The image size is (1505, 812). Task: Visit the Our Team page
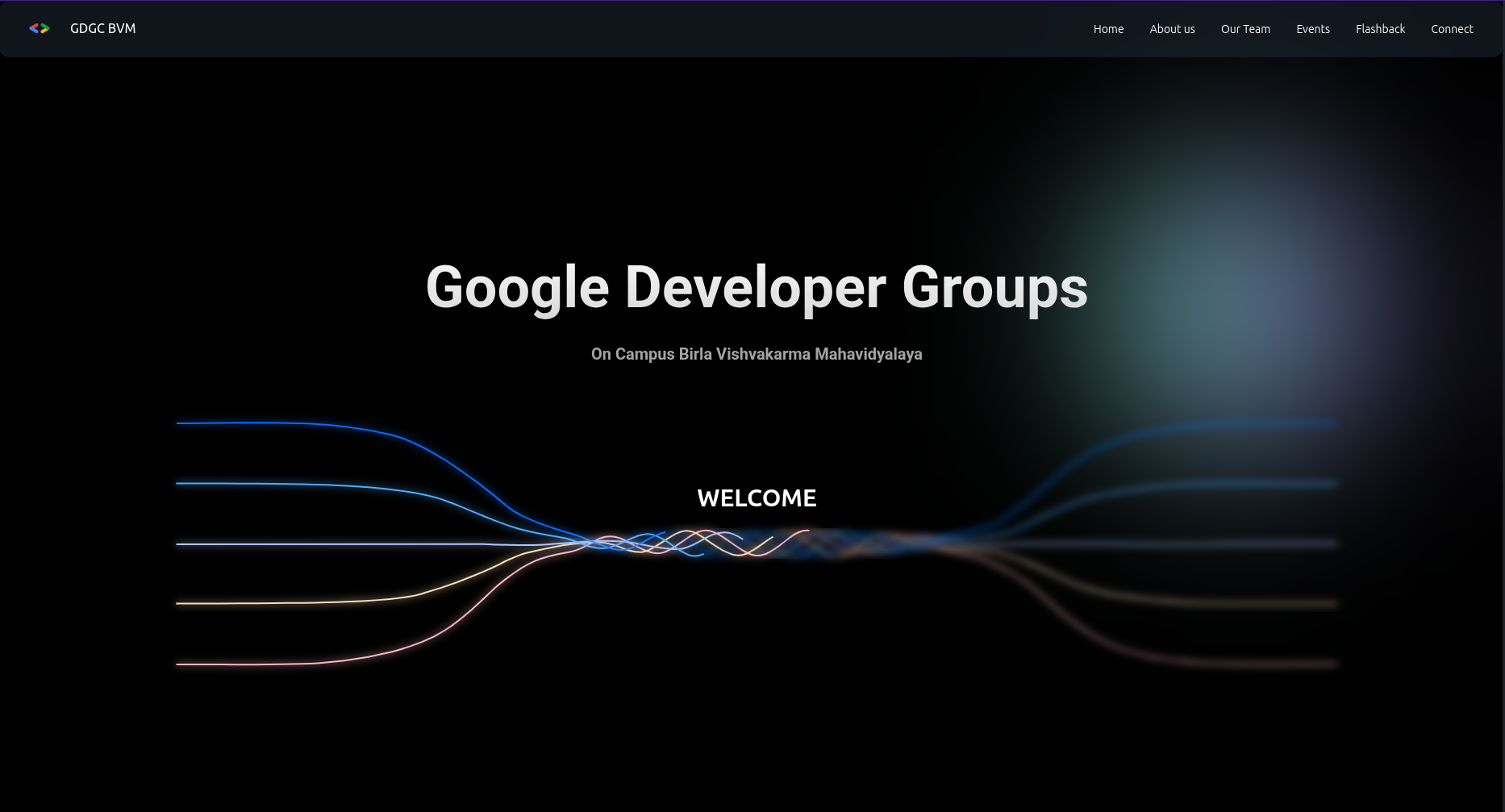1245,28
